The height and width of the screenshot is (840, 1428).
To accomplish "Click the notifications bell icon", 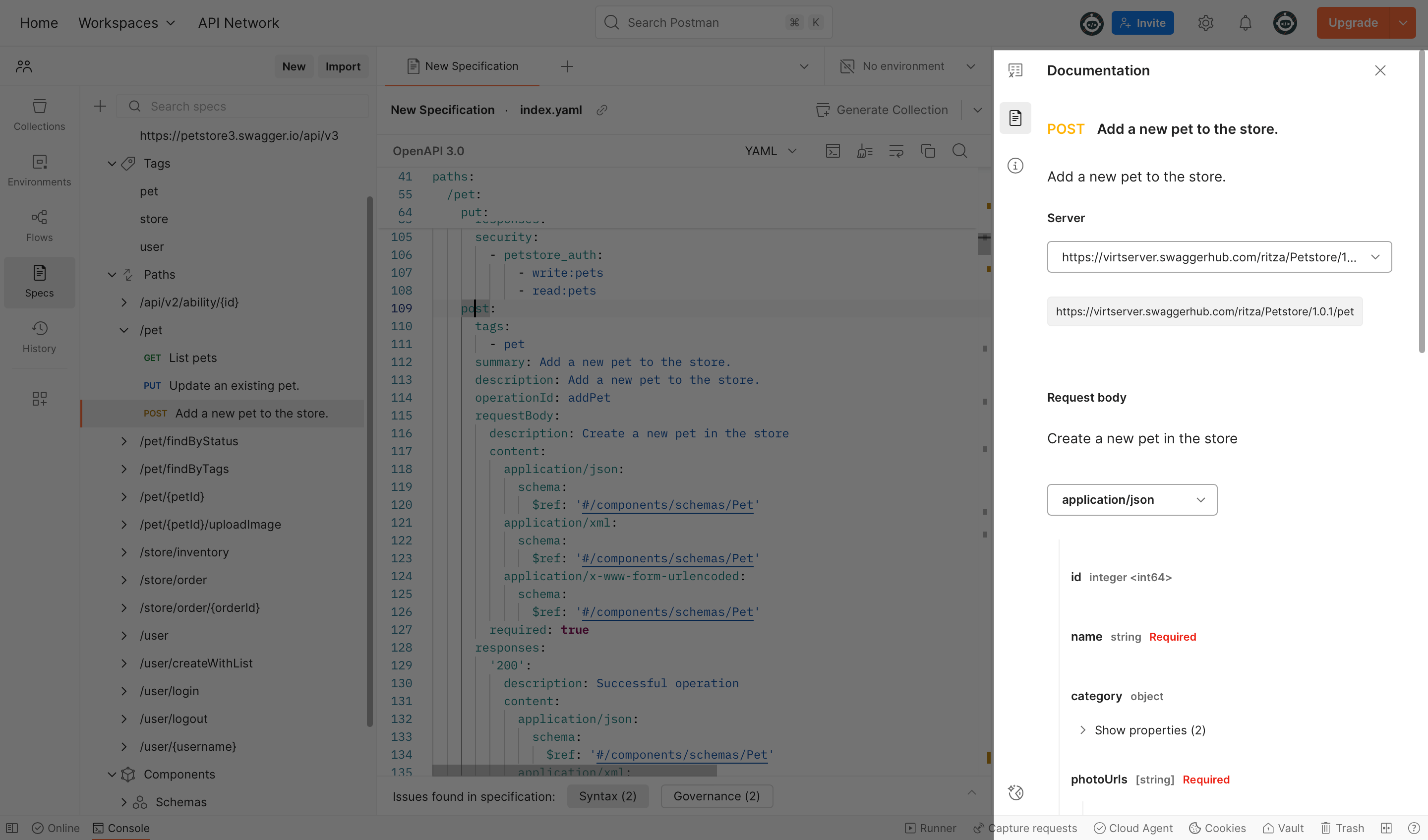I will (x=1245, y=23).
